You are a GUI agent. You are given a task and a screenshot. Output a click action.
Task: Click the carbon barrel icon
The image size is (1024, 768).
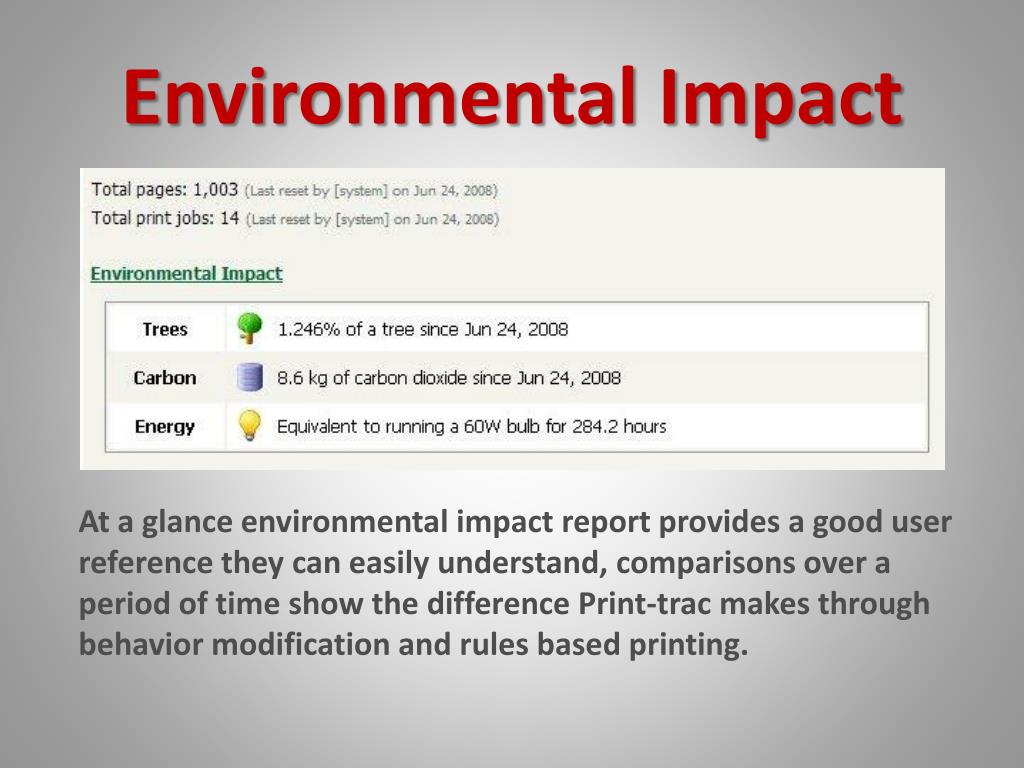[249, 377]
